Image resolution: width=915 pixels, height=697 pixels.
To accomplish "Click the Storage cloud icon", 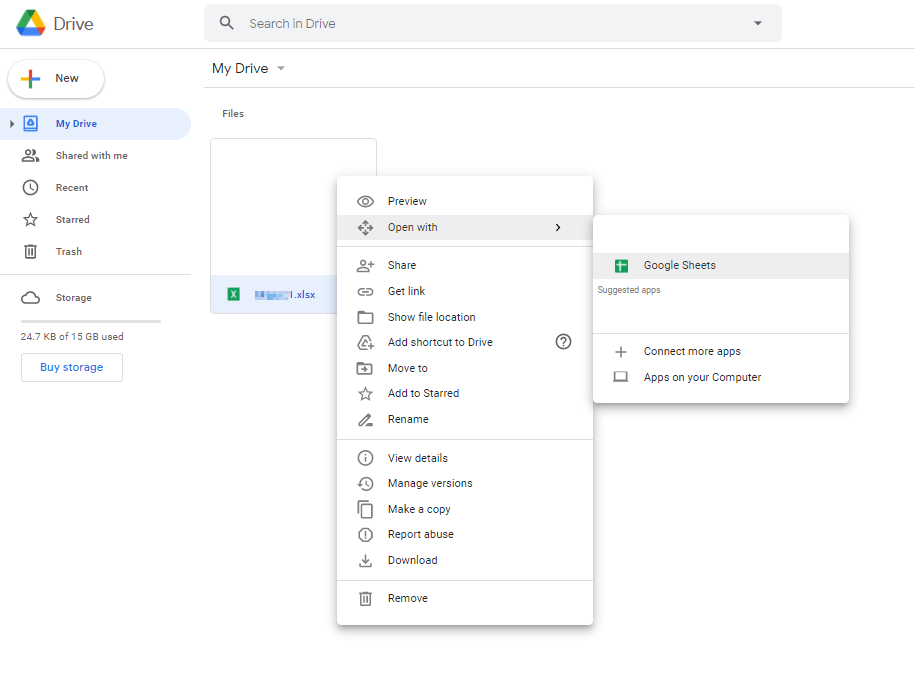I will coord(30,298).
